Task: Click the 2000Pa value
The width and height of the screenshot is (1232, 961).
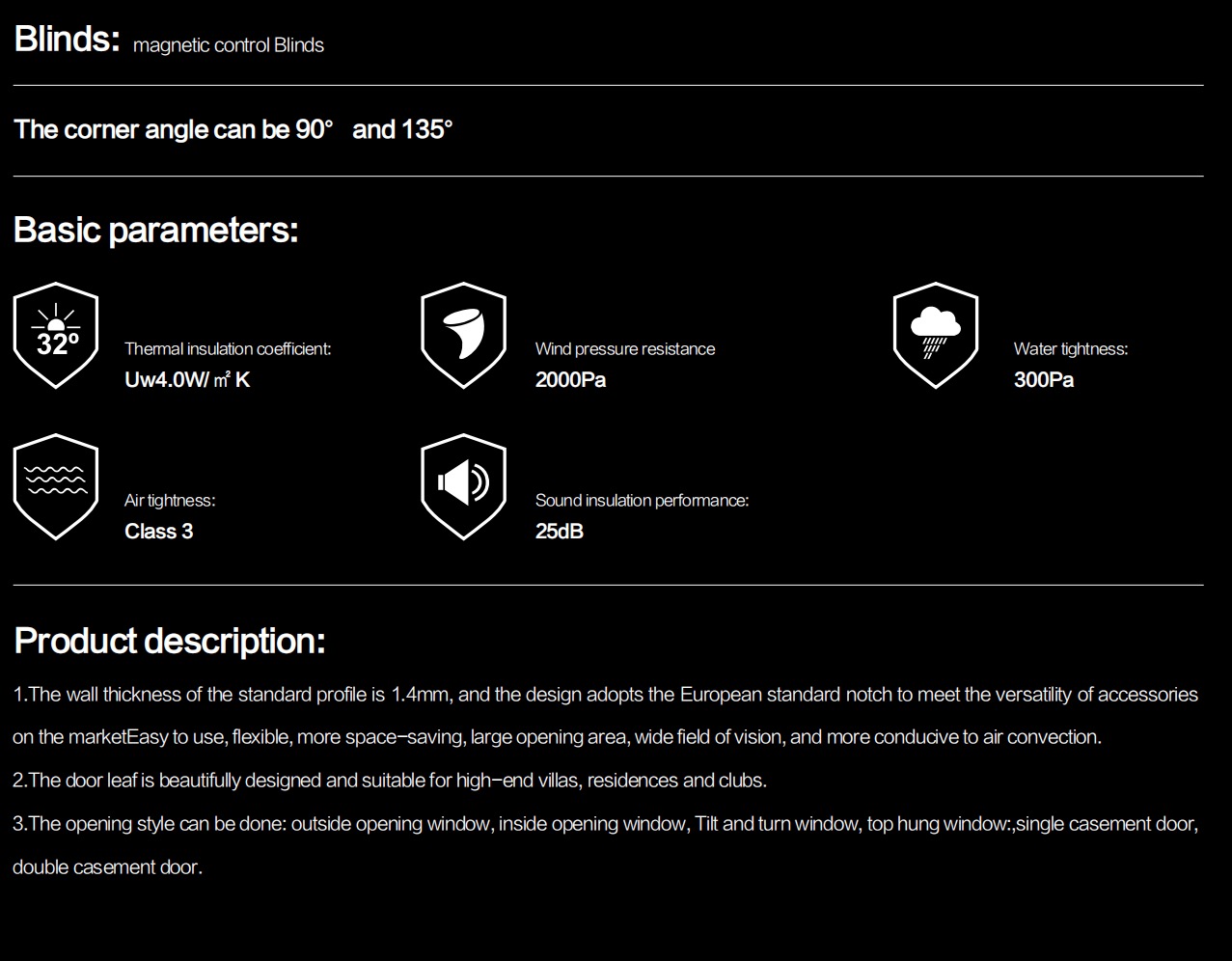Action: 571,380
